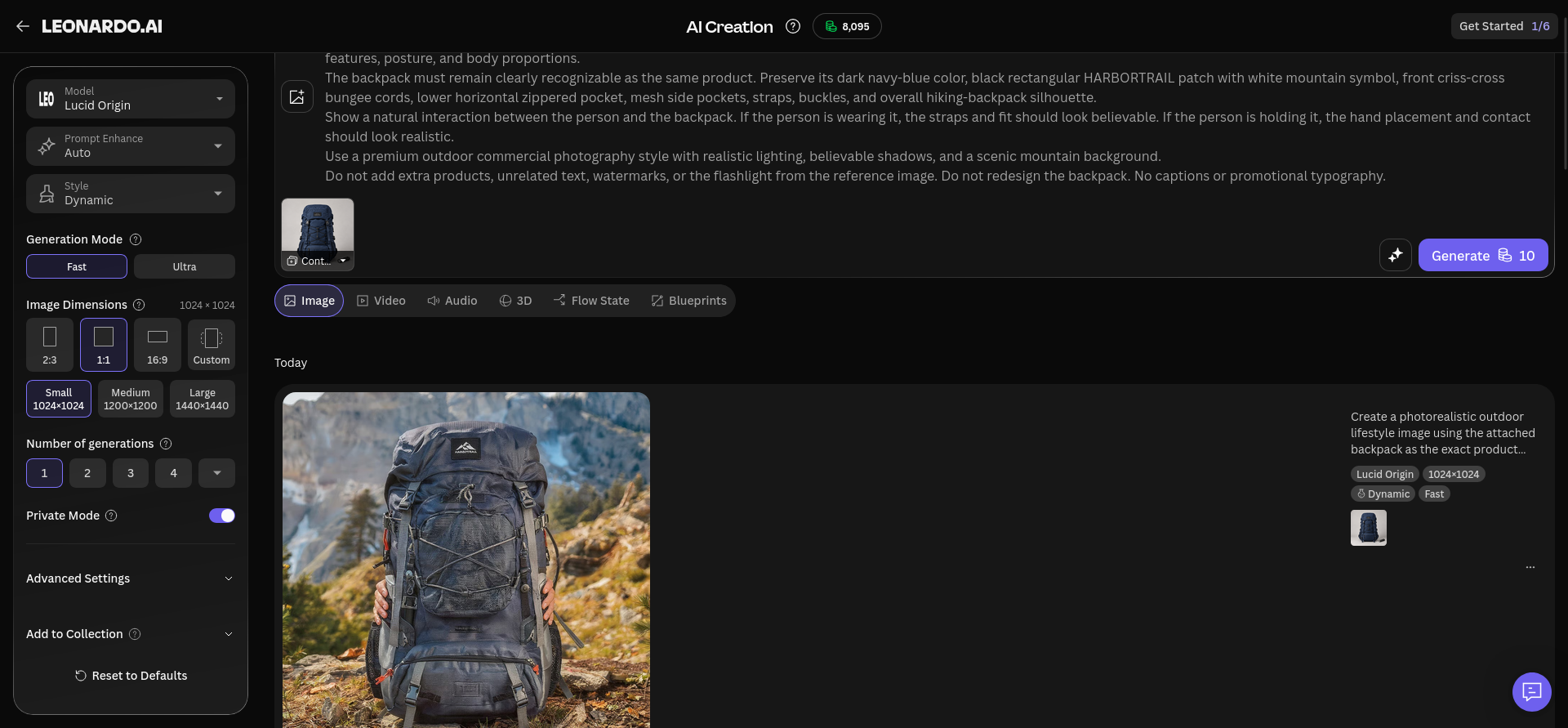
Task: Click the token balance 8,095 badge
Action: pos(847,26)
